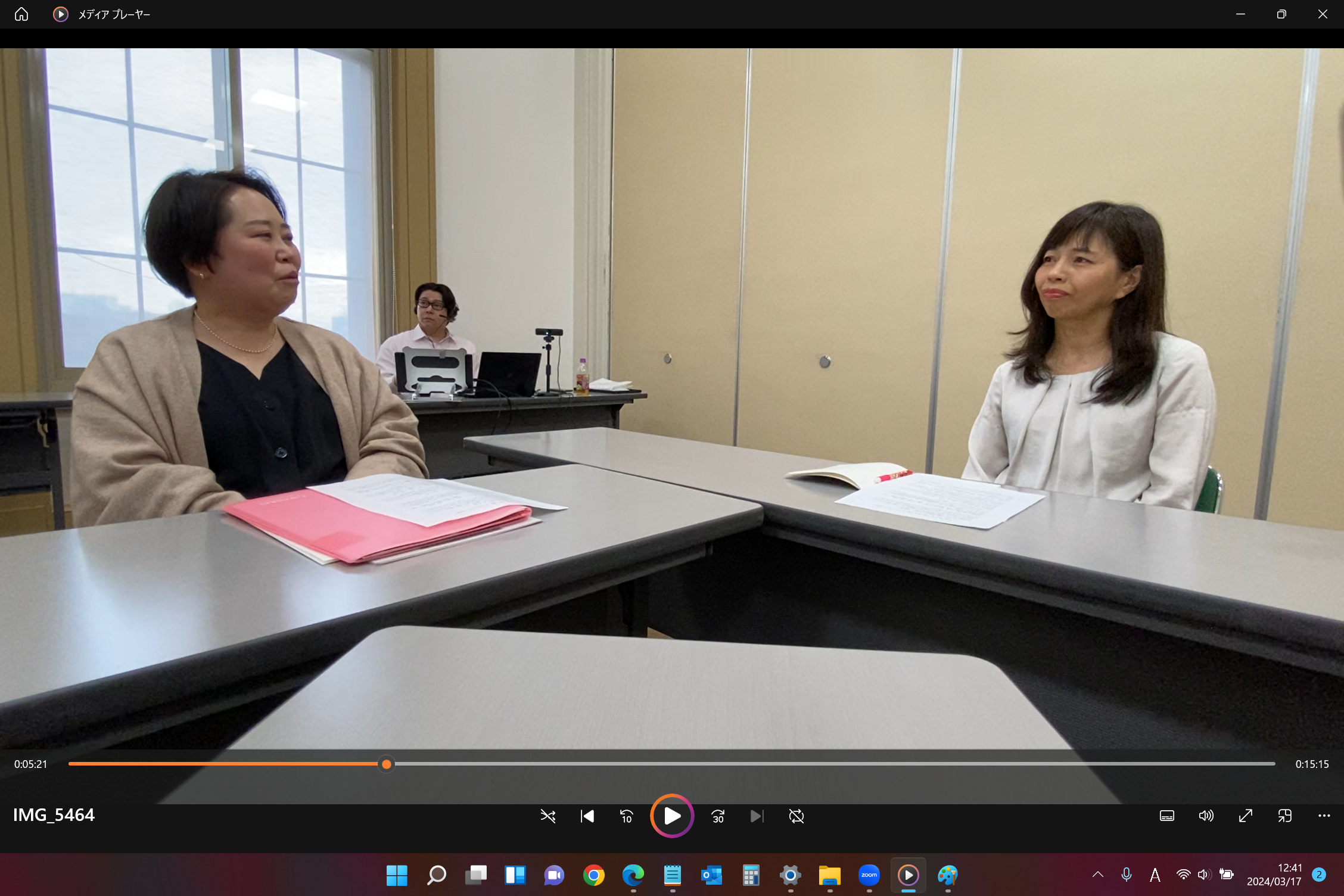Open the clock and date panel

1274,874
